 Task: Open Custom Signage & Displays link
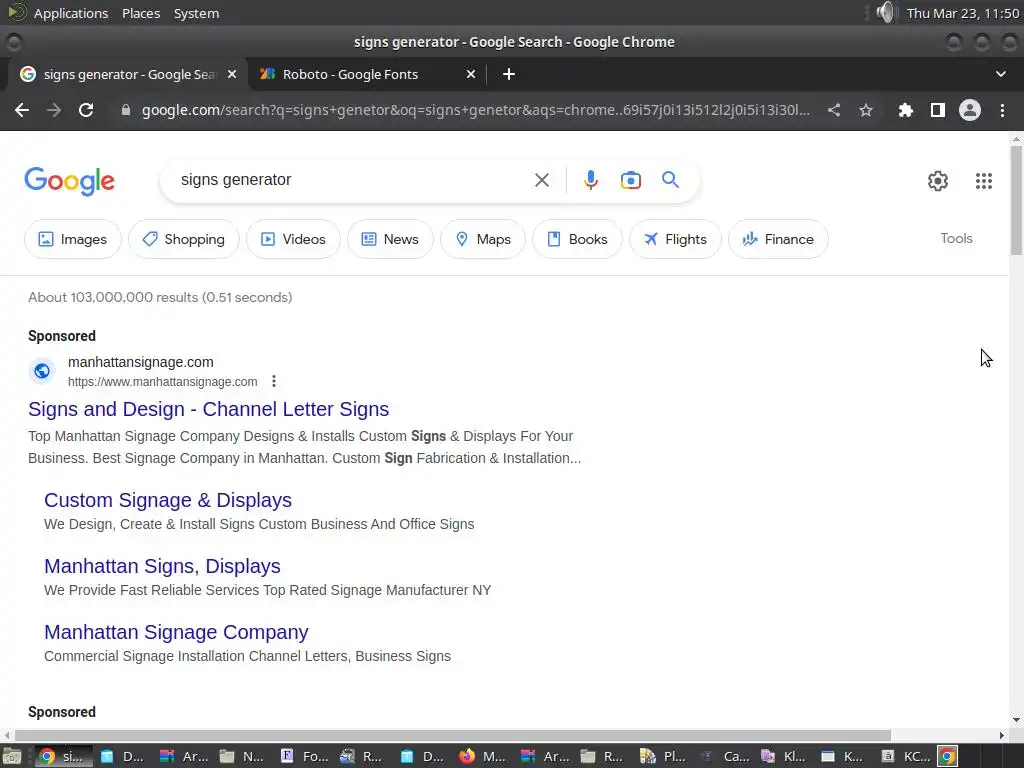pyautogui.click(x=168, y=500)
